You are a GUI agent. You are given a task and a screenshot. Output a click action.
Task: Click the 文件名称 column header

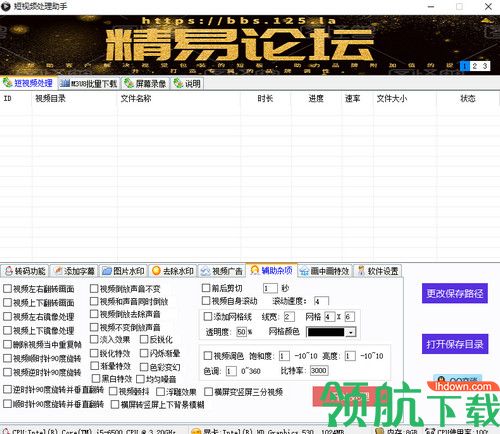click(x=179, y=98)
